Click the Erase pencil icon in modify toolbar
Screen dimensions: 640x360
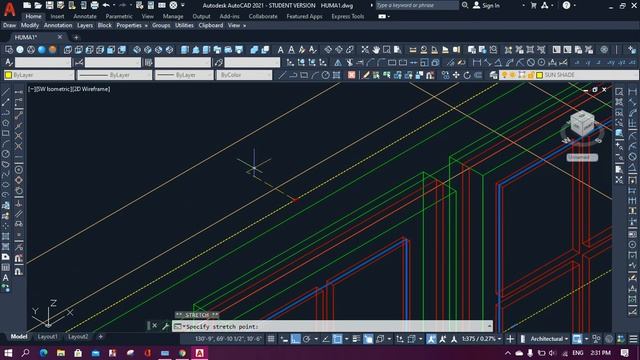(366, 75)
